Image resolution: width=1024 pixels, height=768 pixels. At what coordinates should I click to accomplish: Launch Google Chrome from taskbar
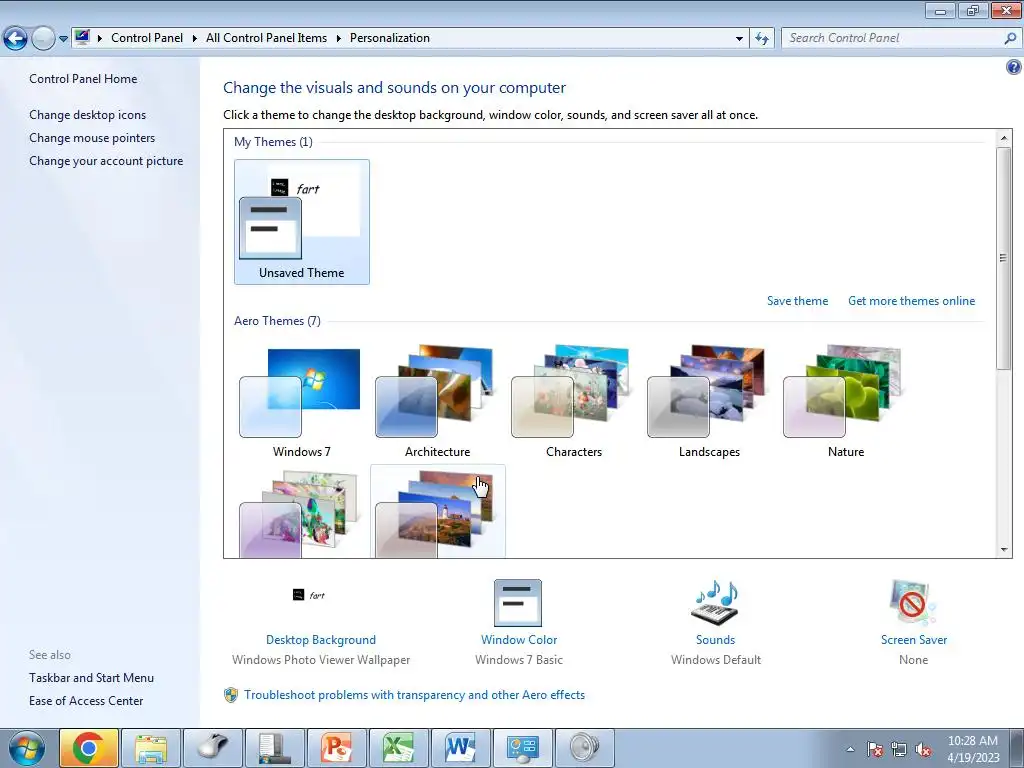click(89, 748)
